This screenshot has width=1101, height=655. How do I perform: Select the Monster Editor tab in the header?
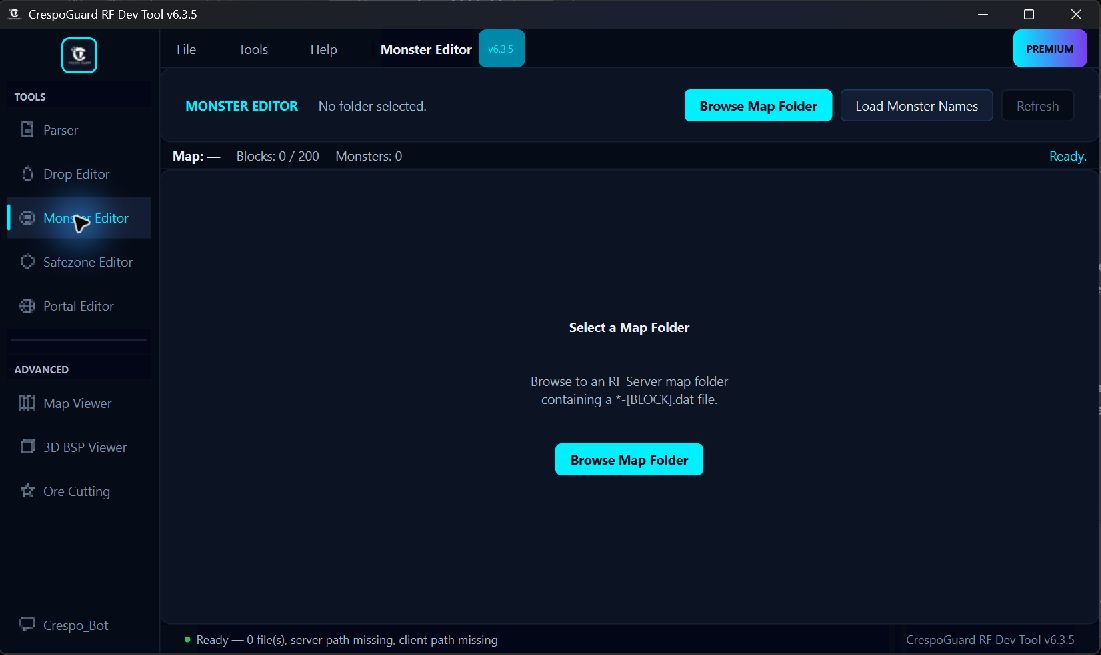click(426, 49)
